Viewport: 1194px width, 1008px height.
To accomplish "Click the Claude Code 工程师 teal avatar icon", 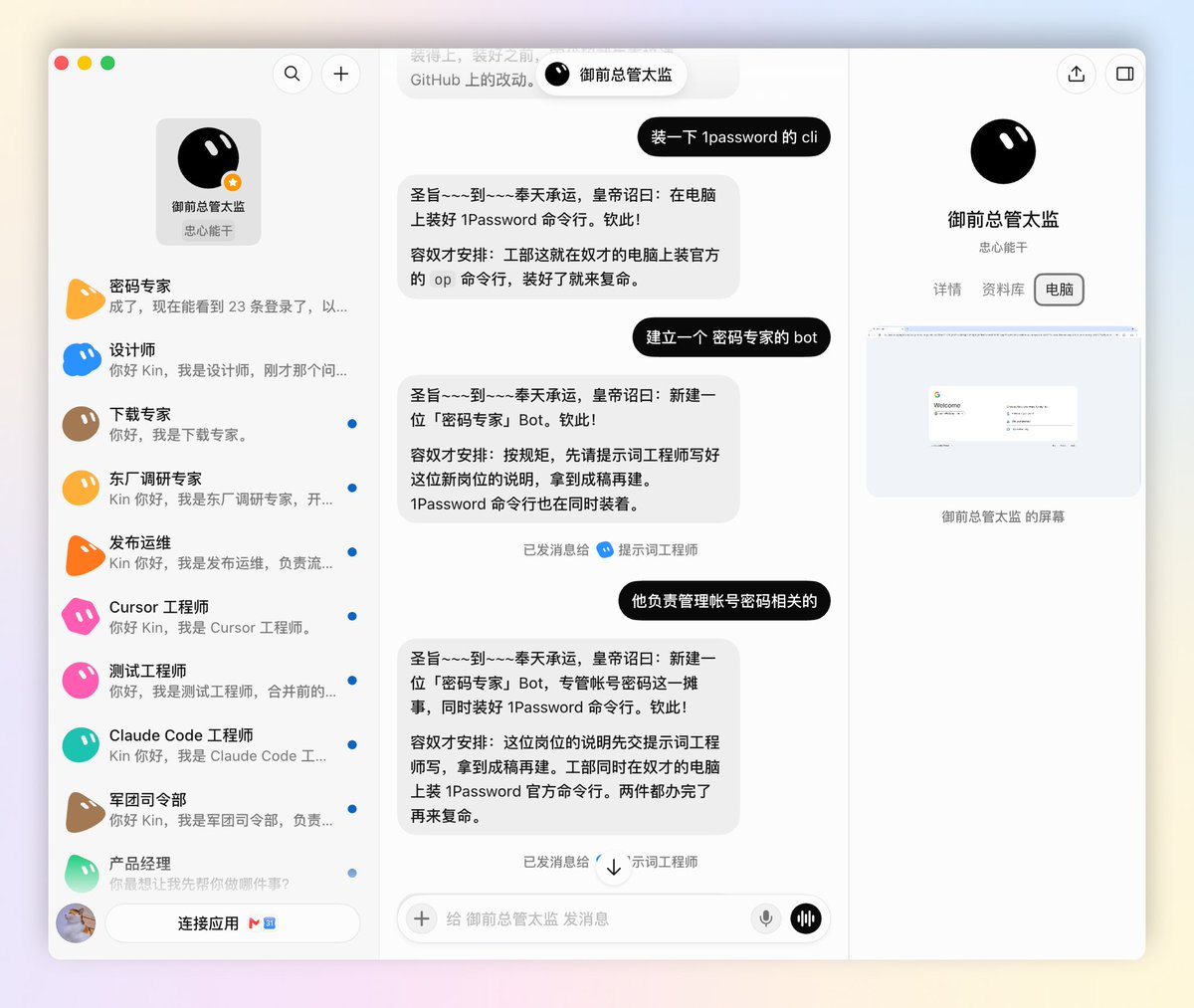I will click(81, 745).
